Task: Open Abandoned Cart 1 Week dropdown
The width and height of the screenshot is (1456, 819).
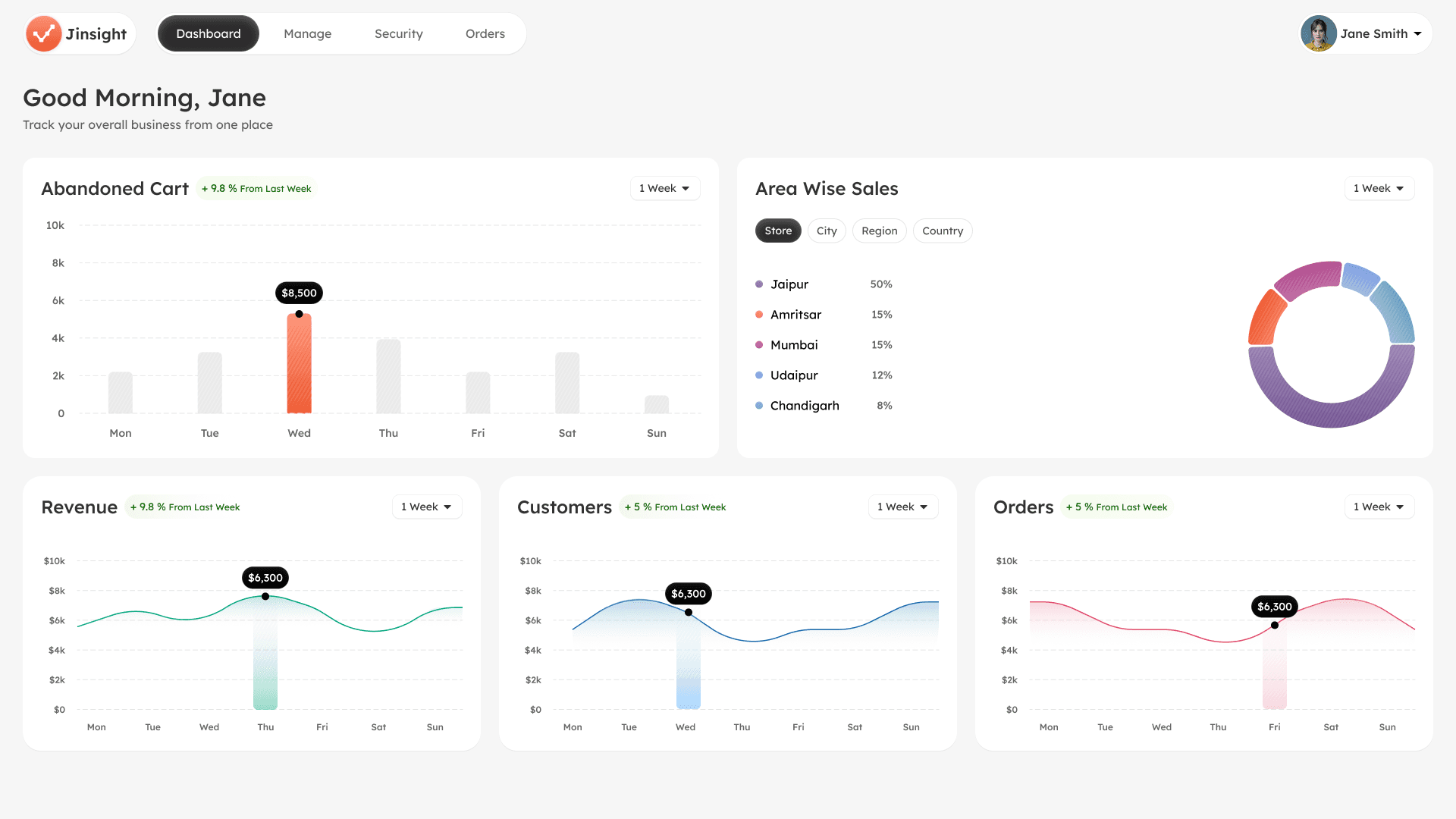Action: click(x=664, y=188)
